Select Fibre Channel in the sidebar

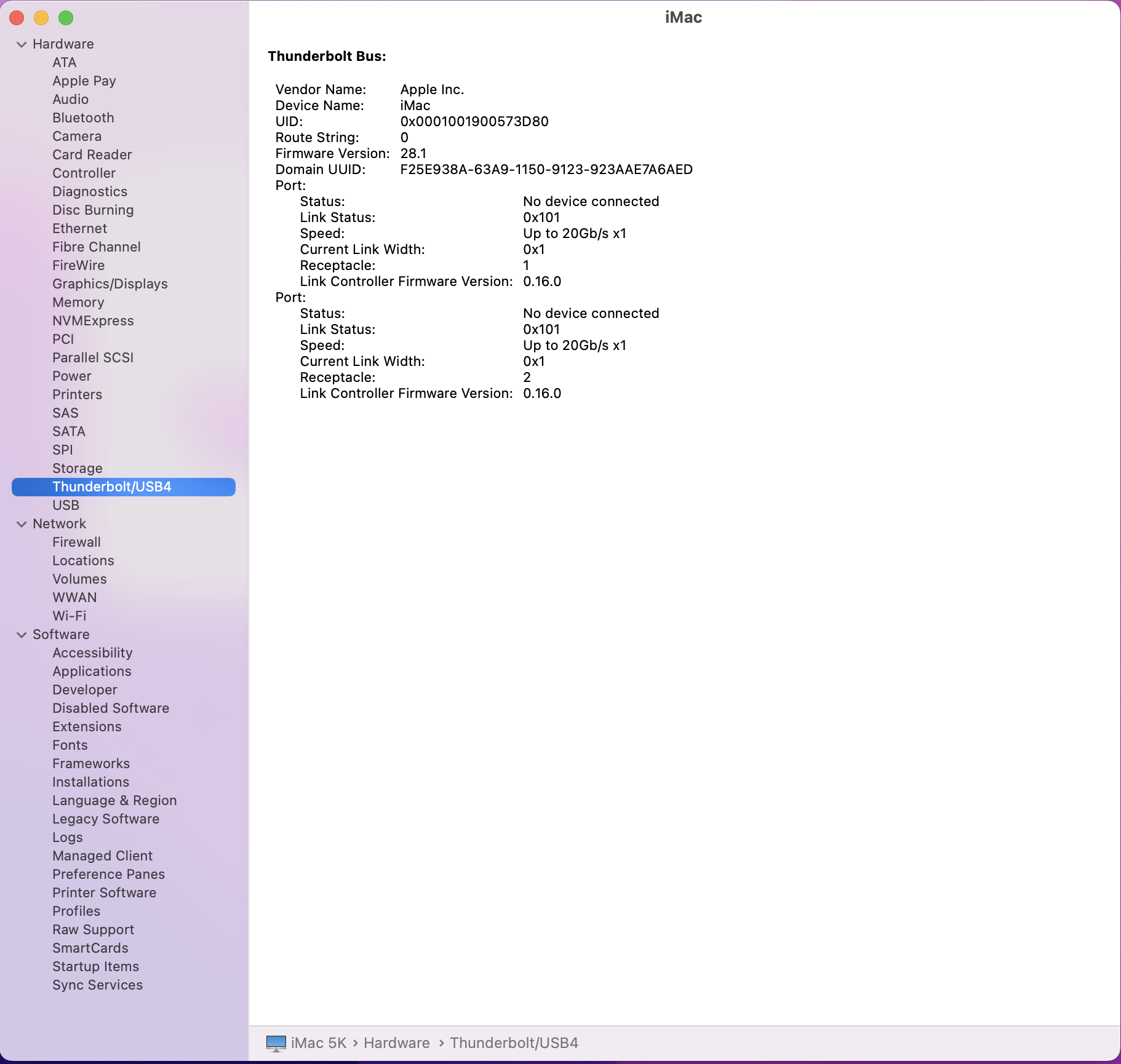point(97,247)
